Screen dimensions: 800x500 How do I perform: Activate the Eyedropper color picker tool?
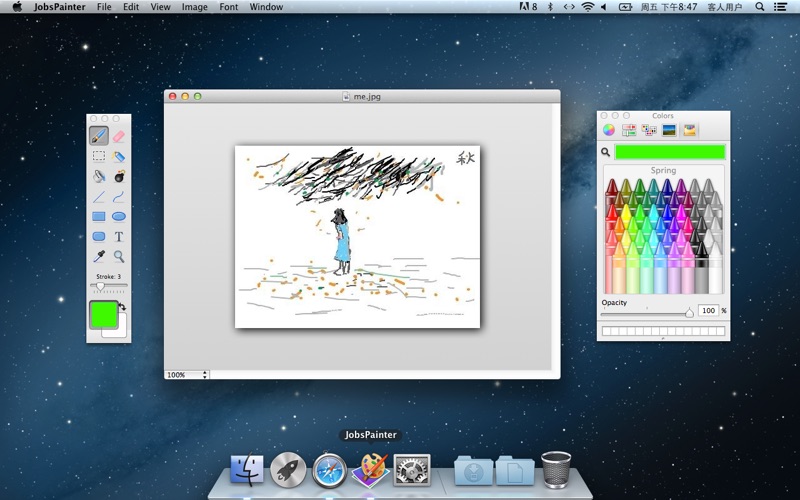tap(98, 256)
